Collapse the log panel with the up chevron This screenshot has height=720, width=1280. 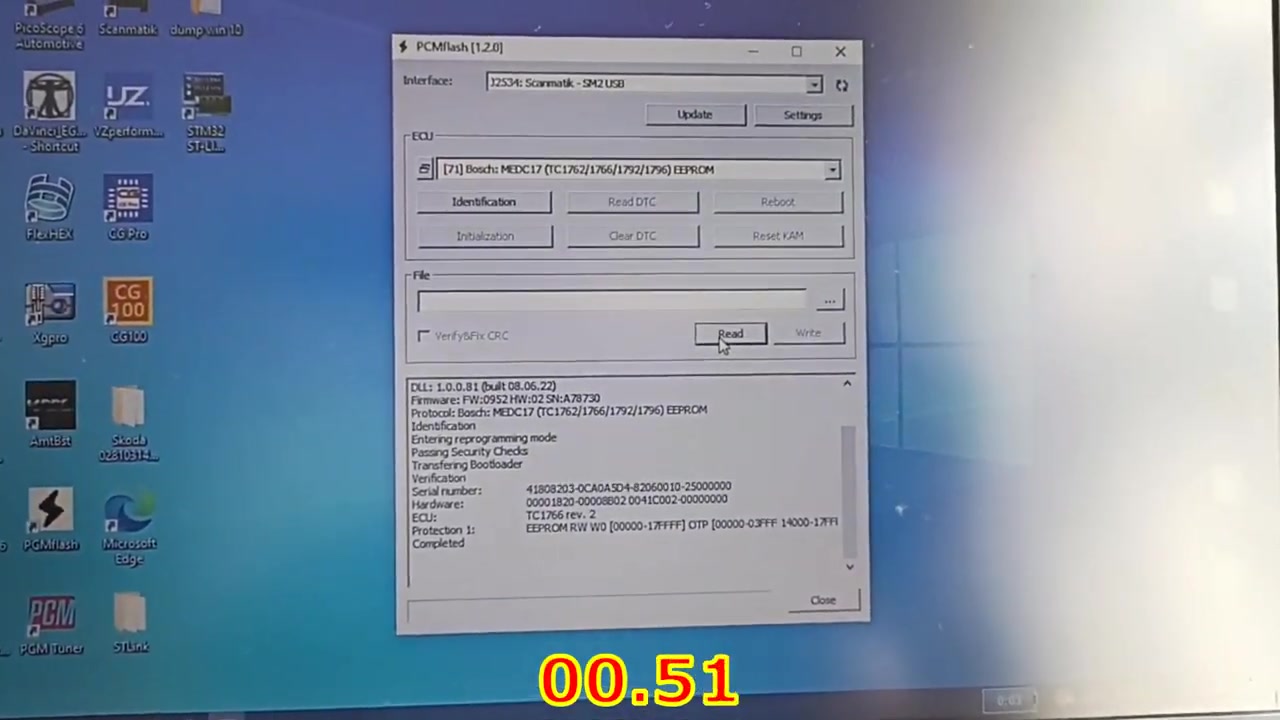click(847, 383)
